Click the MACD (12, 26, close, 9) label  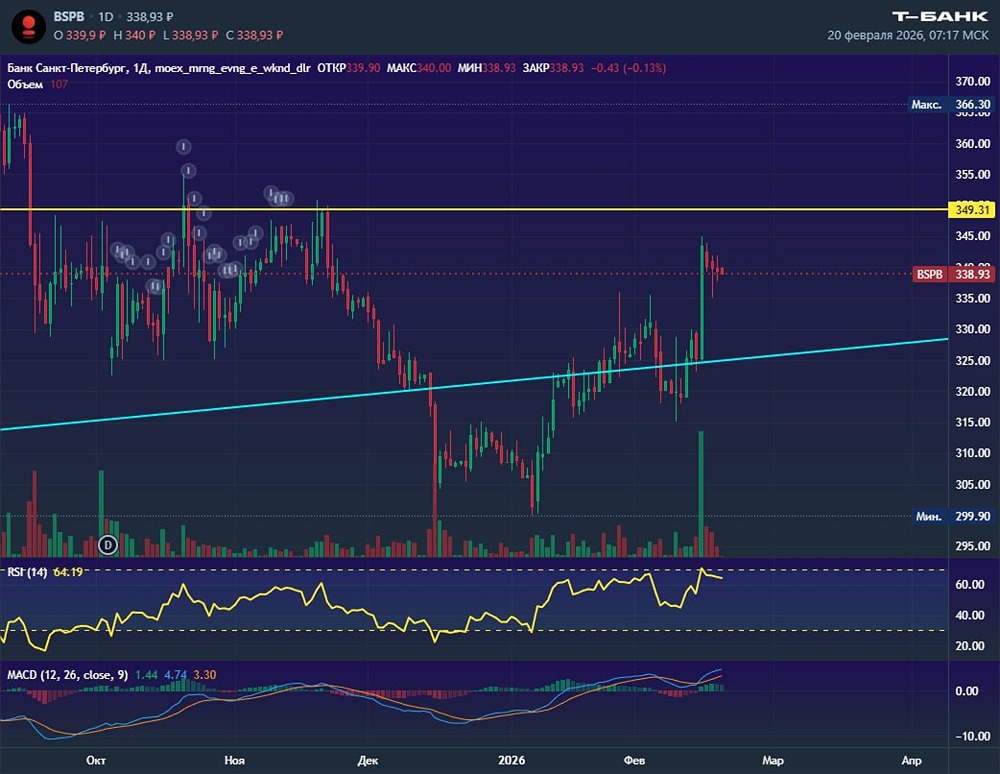68,675
